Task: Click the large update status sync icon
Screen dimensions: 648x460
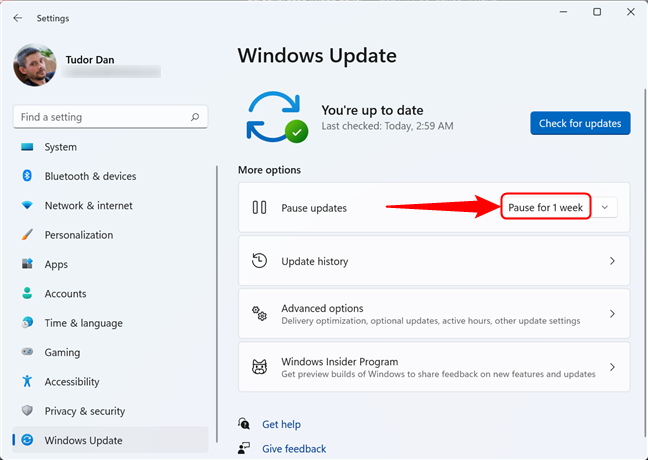Action: click(277, 117)
